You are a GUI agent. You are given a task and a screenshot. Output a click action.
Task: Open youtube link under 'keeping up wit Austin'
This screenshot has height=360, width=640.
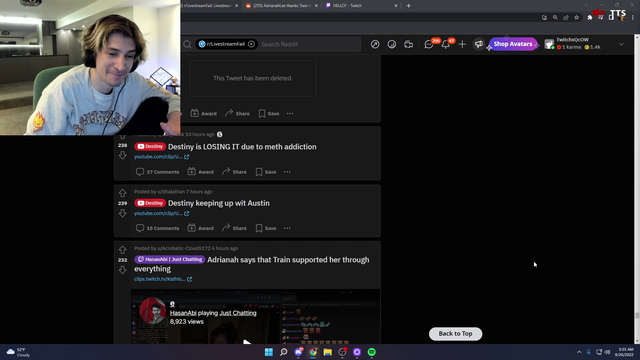click(162, 213)
